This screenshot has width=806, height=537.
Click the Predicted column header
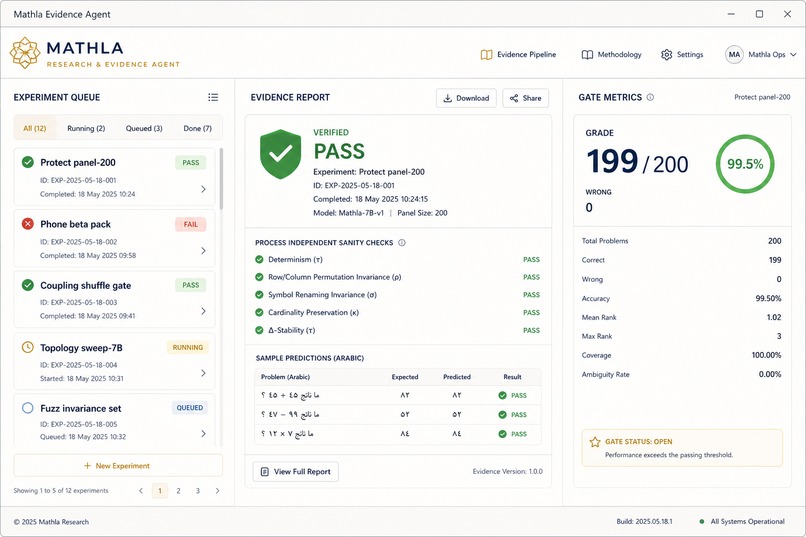(457, 377)
